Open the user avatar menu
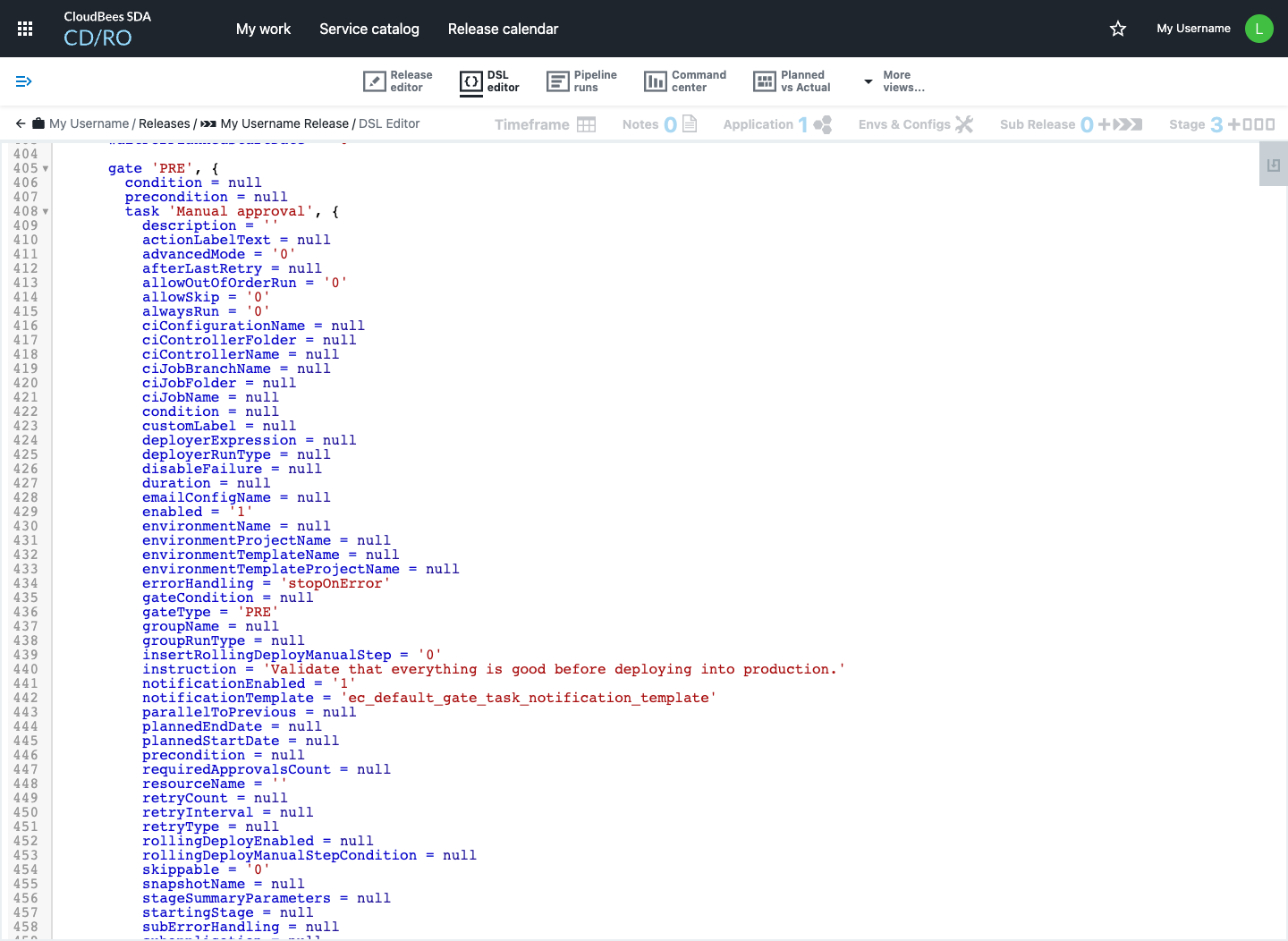Image resolution: width=1288 pixels, height=941 pixels. tap(1258, 29)
